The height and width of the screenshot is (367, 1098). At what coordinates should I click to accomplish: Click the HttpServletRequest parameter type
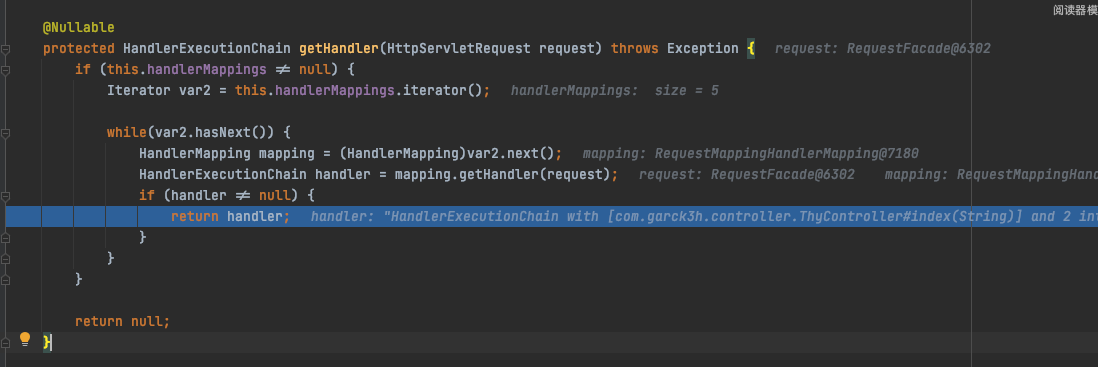coord(459,48)
